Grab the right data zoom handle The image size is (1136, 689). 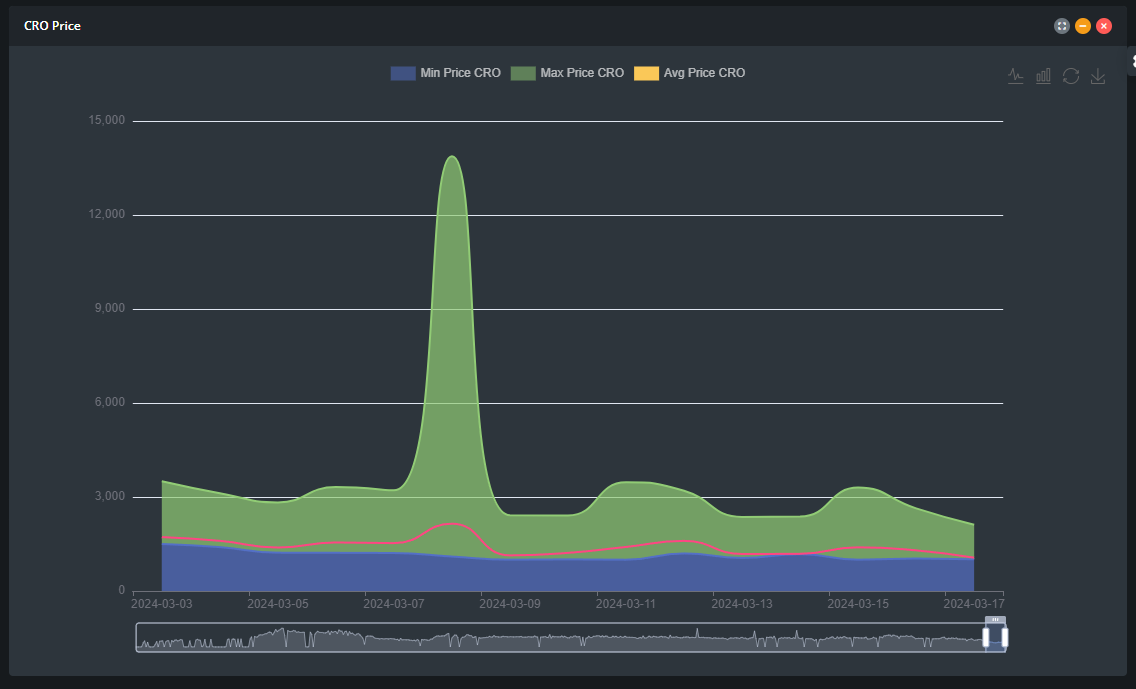(x=1005, y=638)
